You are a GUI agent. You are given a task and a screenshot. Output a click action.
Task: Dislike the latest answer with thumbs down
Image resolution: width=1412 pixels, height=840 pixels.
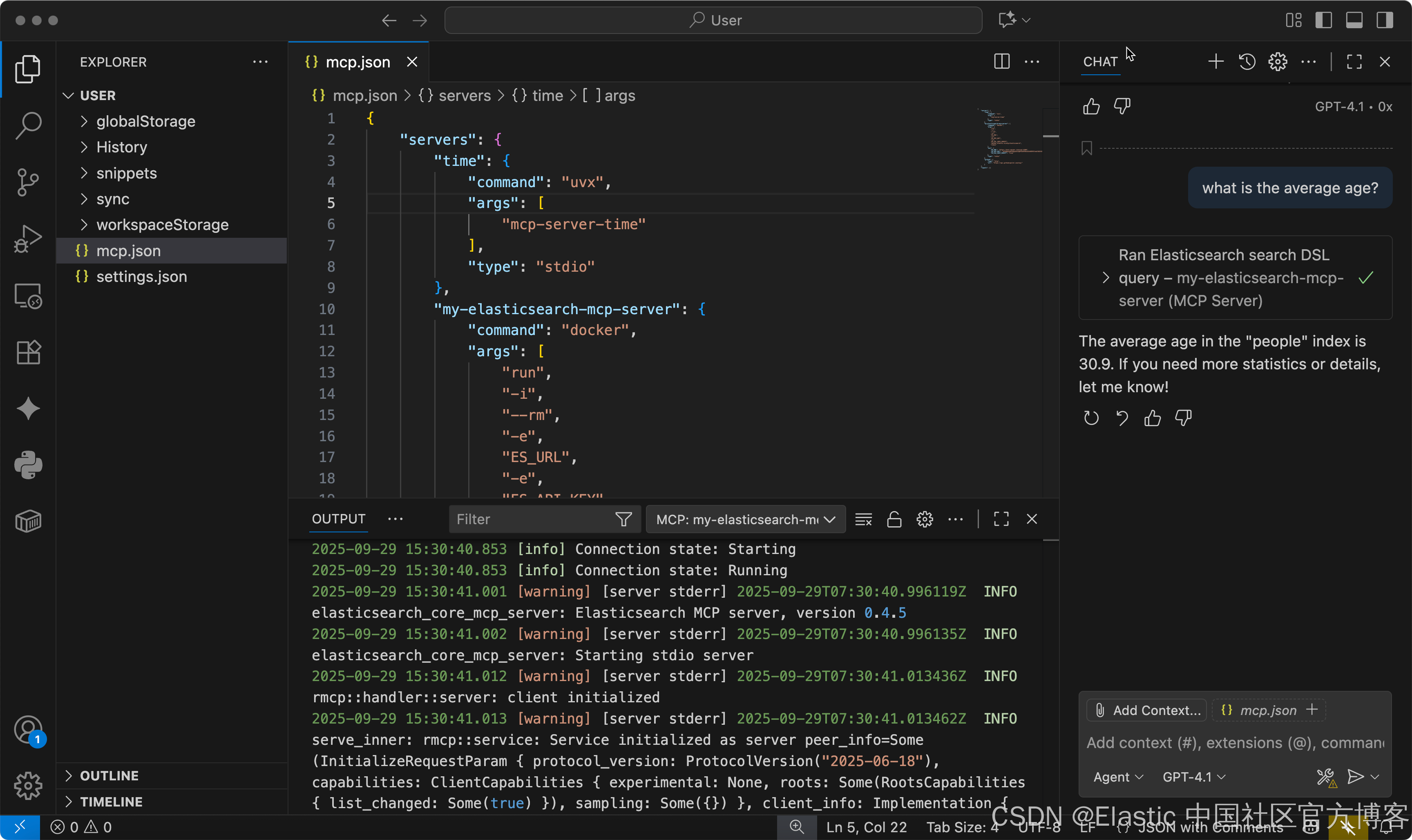[1183, 418]
